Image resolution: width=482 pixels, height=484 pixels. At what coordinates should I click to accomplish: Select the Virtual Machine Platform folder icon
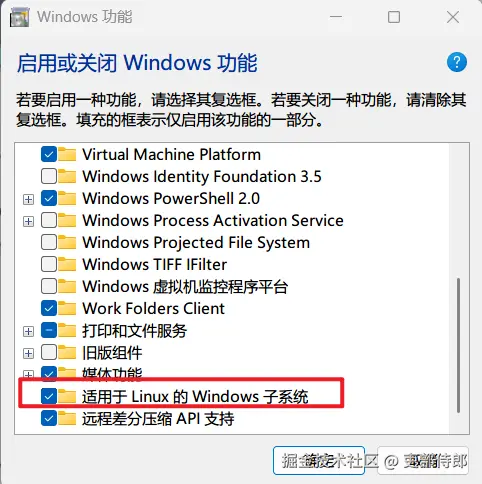pyautogui.click(x=67, y=154)
